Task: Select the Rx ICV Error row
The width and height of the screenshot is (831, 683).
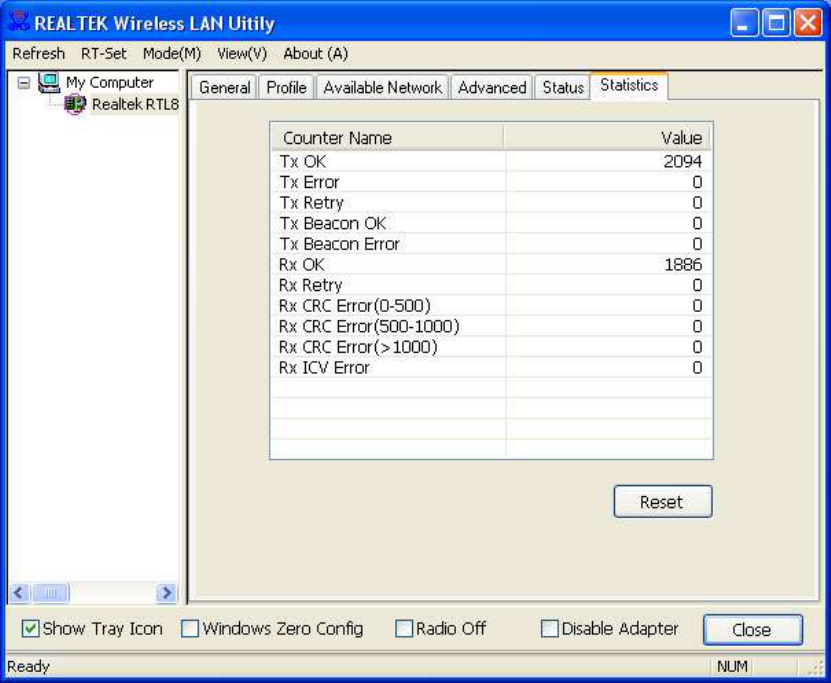Action: tap(491, 368)
